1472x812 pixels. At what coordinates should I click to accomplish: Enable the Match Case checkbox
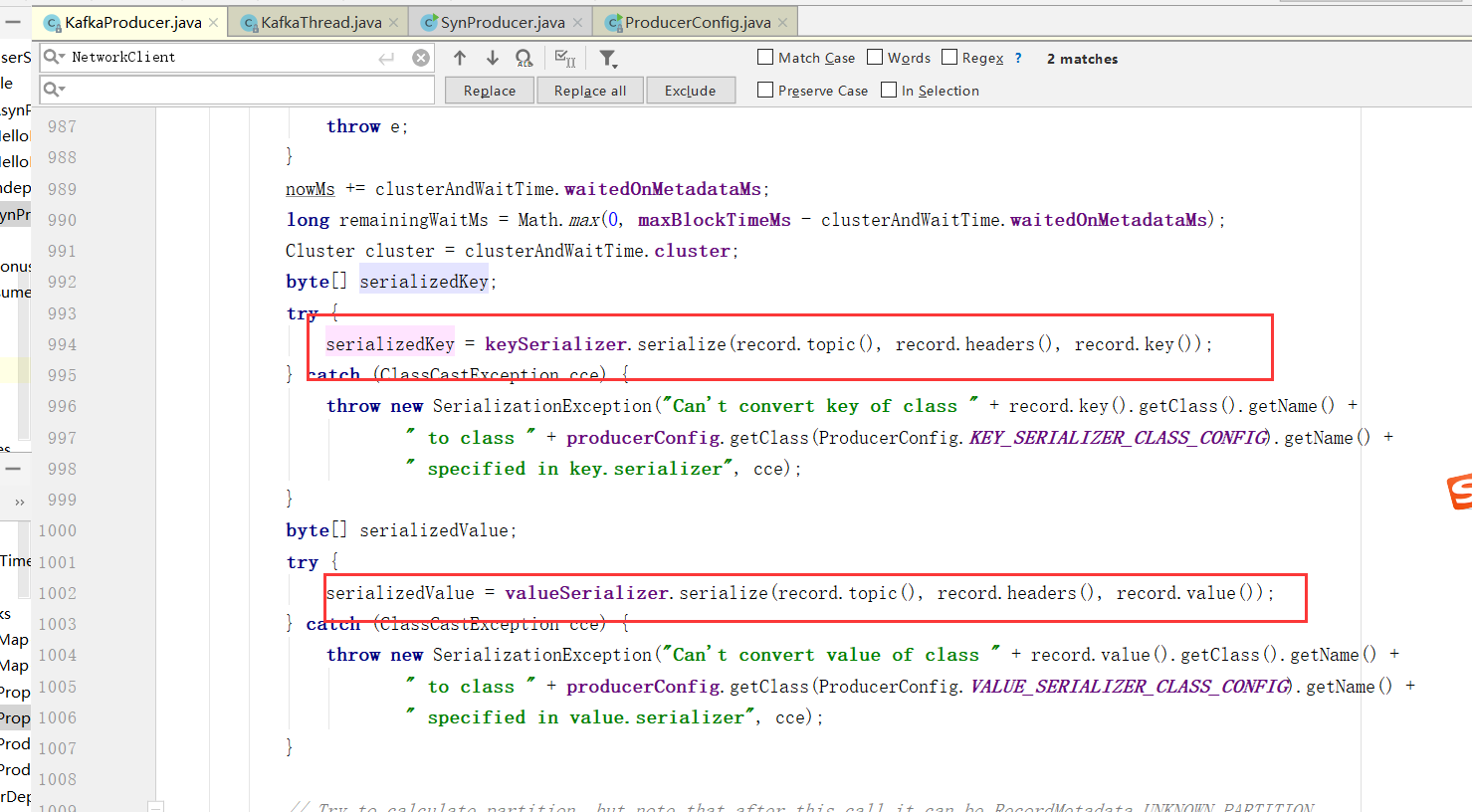pos(765,57)
